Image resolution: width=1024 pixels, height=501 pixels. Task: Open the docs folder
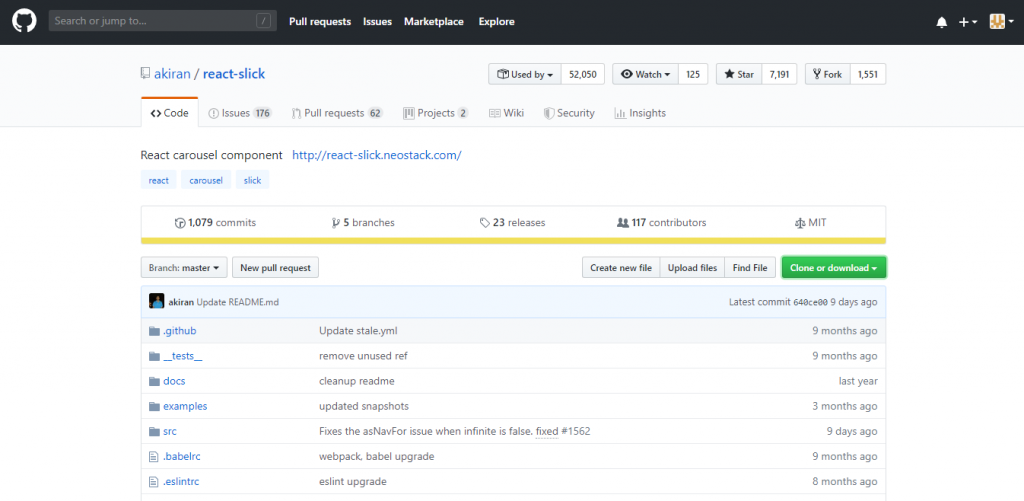pos(174,381)
